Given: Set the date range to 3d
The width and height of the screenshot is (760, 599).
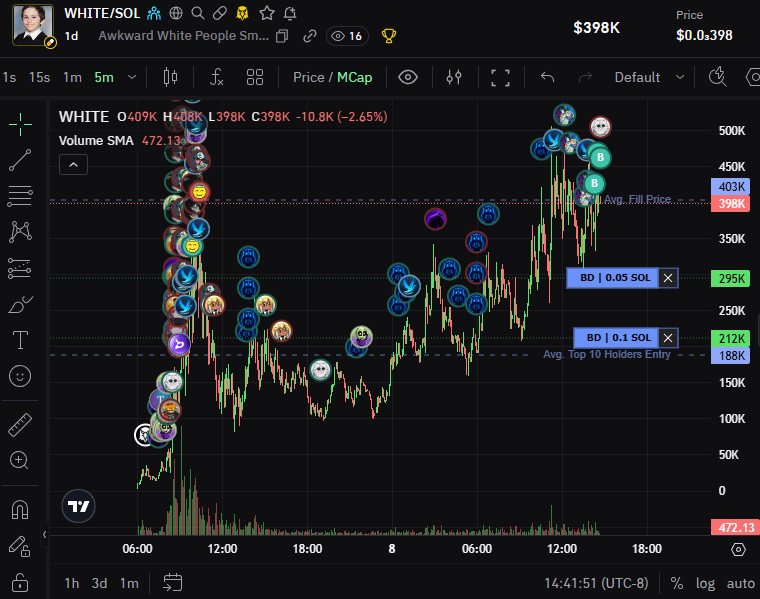Looking at the screenshot, I should 99,583.
